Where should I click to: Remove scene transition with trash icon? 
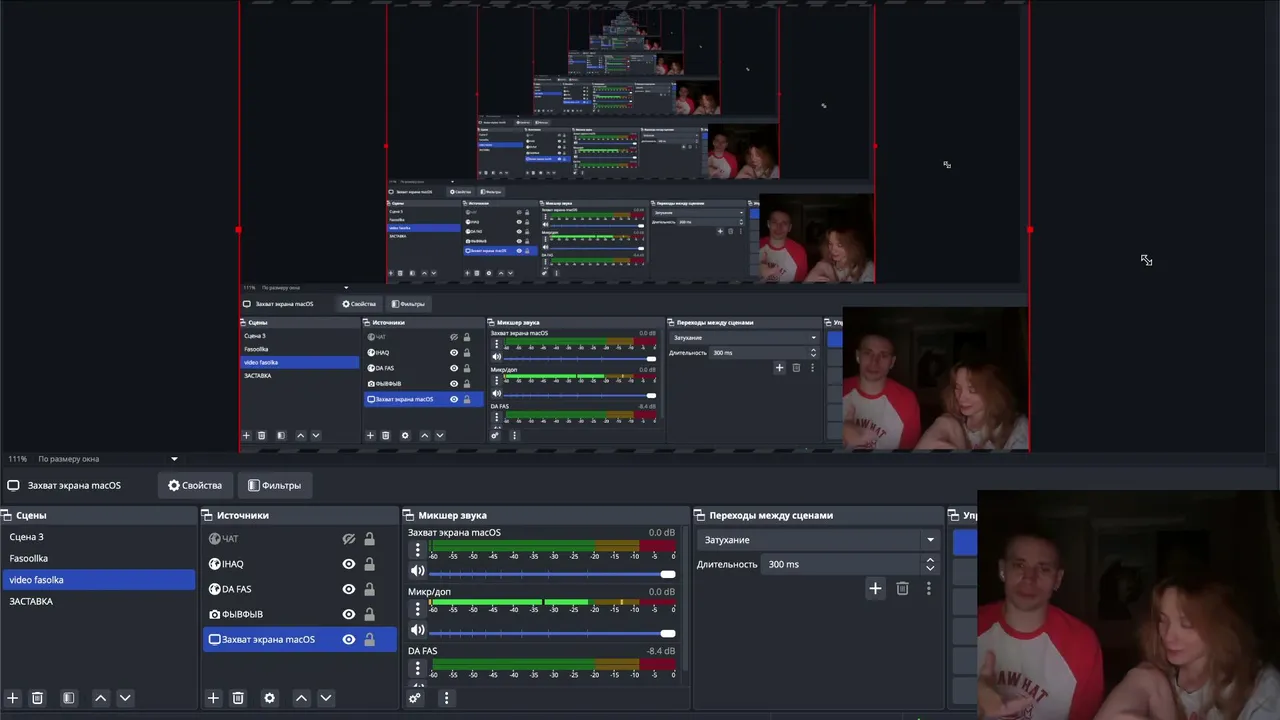(x=902, y=589)
